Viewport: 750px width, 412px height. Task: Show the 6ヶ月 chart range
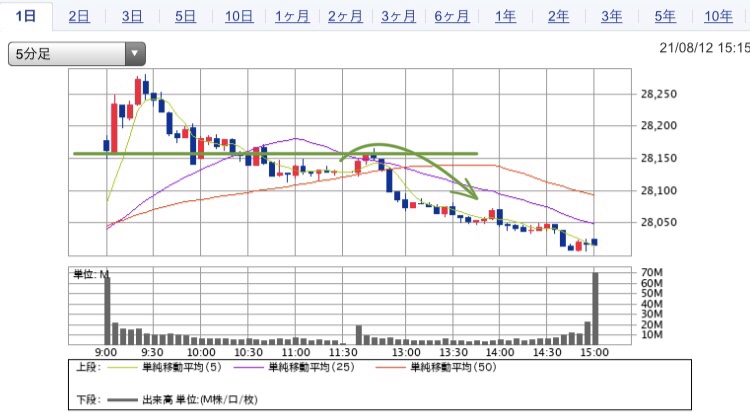(x=452, y=17)
